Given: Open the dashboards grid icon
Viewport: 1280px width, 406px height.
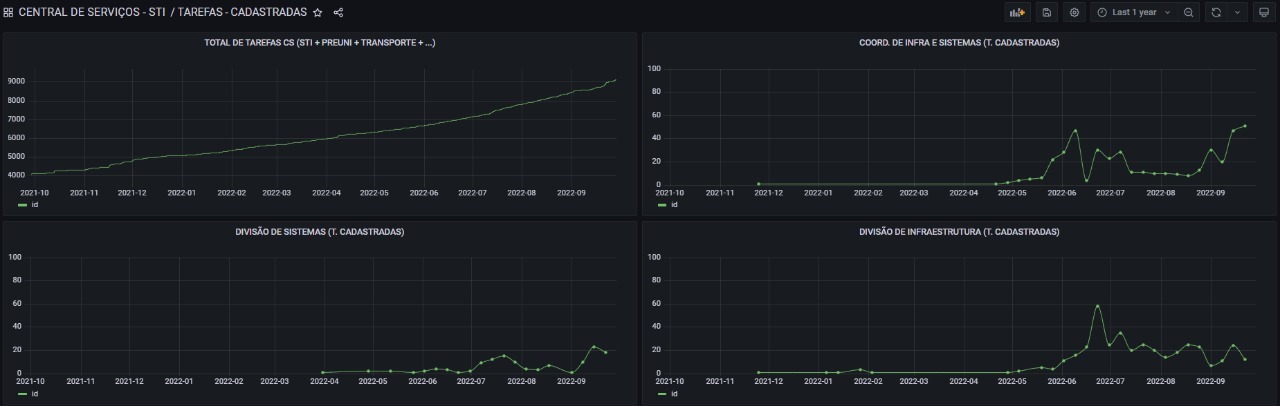Looking at the screenshot, I should point(8,12).
